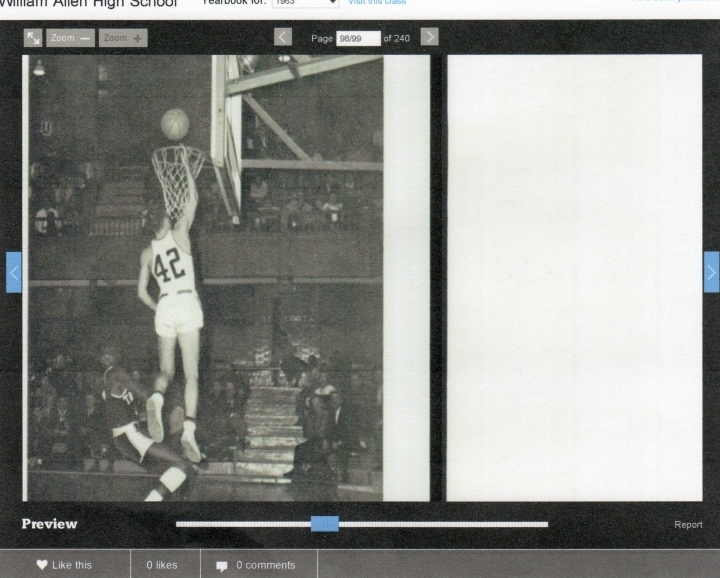Open the yearbook year dropdown

305,3
